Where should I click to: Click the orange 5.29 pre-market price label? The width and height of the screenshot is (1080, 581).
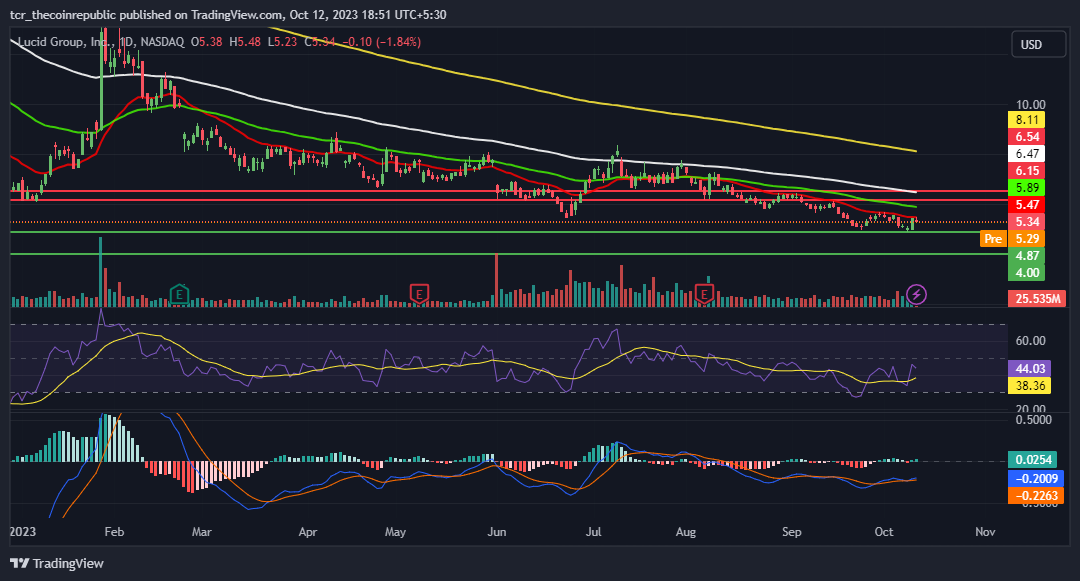[x=1027, y=239]
